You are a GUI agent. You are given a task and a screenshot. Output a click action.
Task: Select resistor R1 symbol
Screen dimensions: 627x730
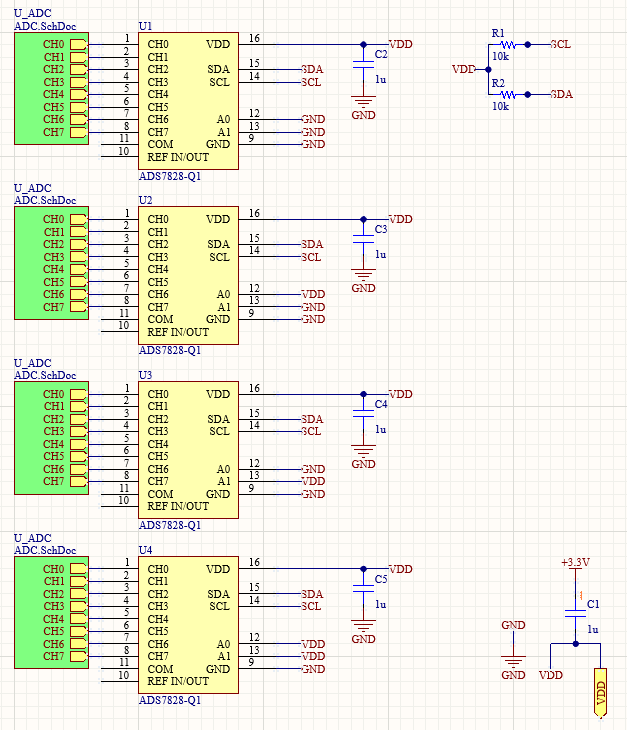click(507, 45)
